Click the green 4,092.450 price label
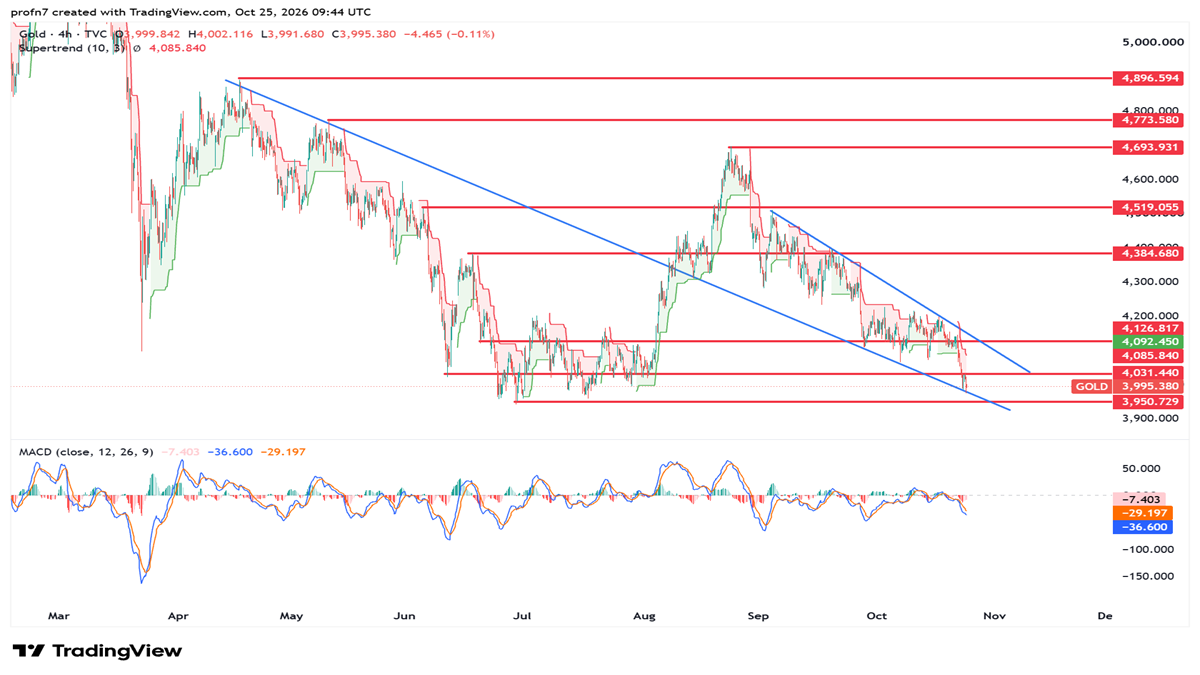 click(1147, 341)
